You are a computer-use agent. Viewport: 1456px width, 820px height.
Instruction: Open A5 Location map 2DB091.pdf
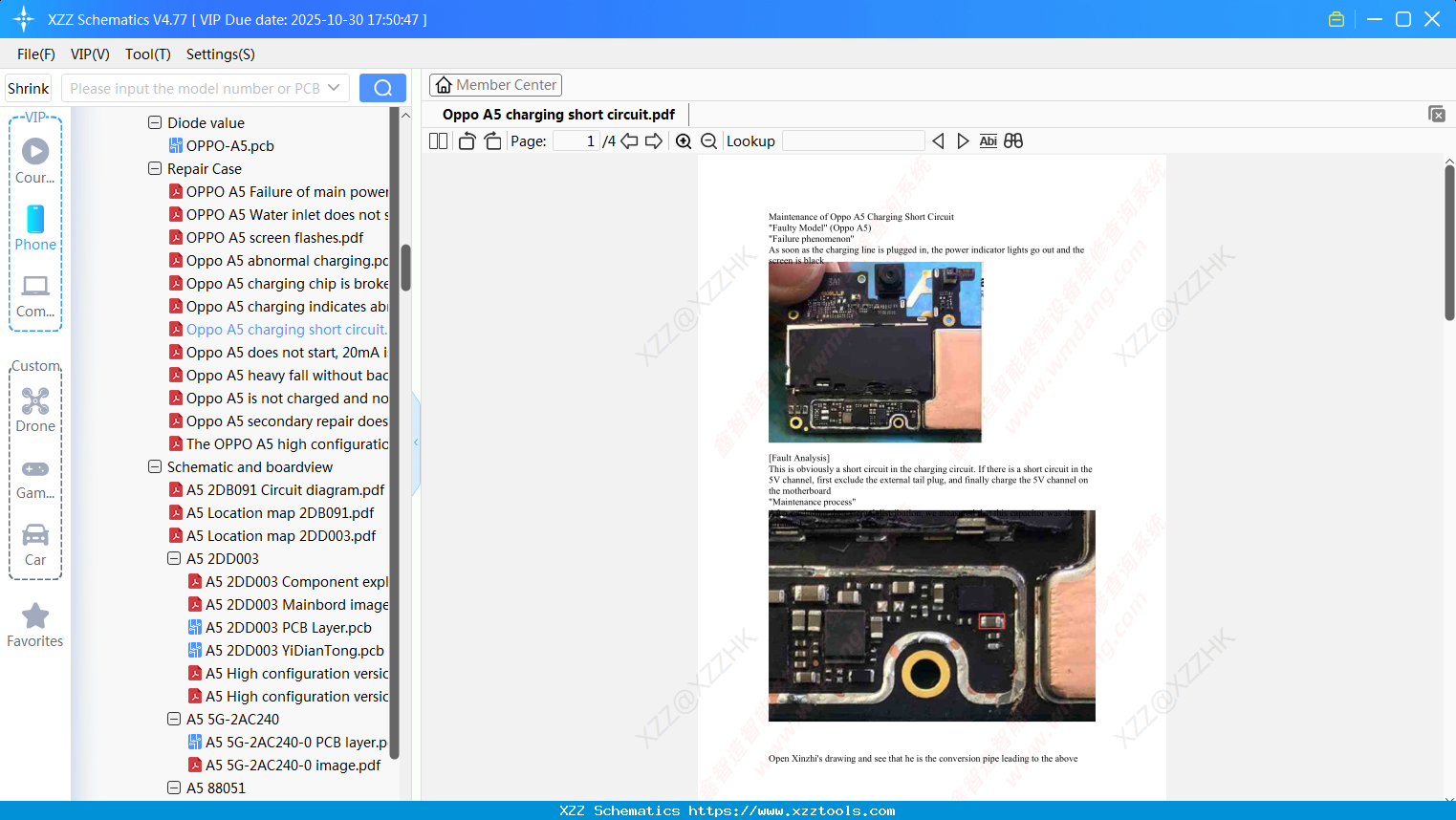pos(272,513)
